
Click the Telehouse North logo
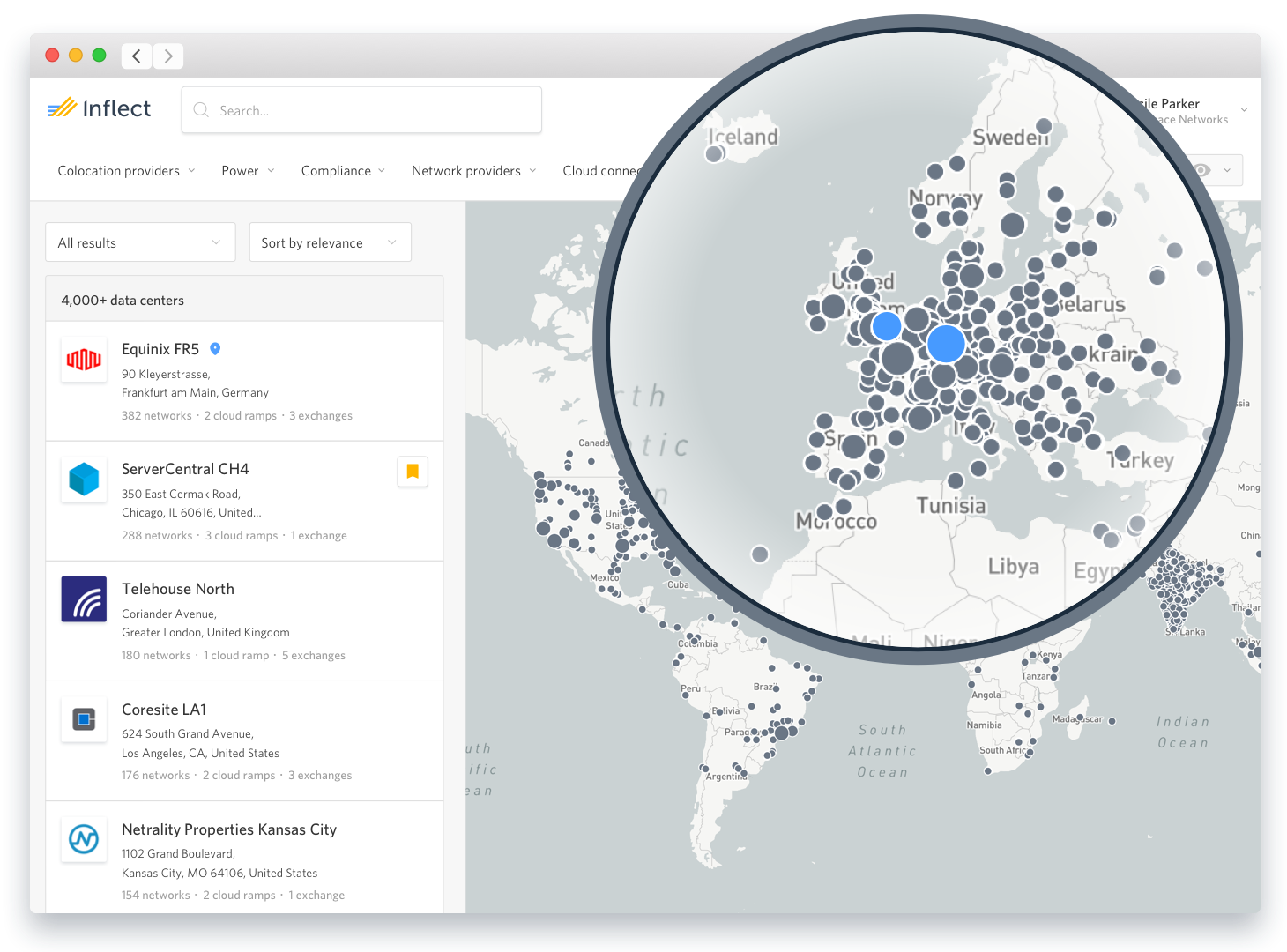(x=84, y=599)
